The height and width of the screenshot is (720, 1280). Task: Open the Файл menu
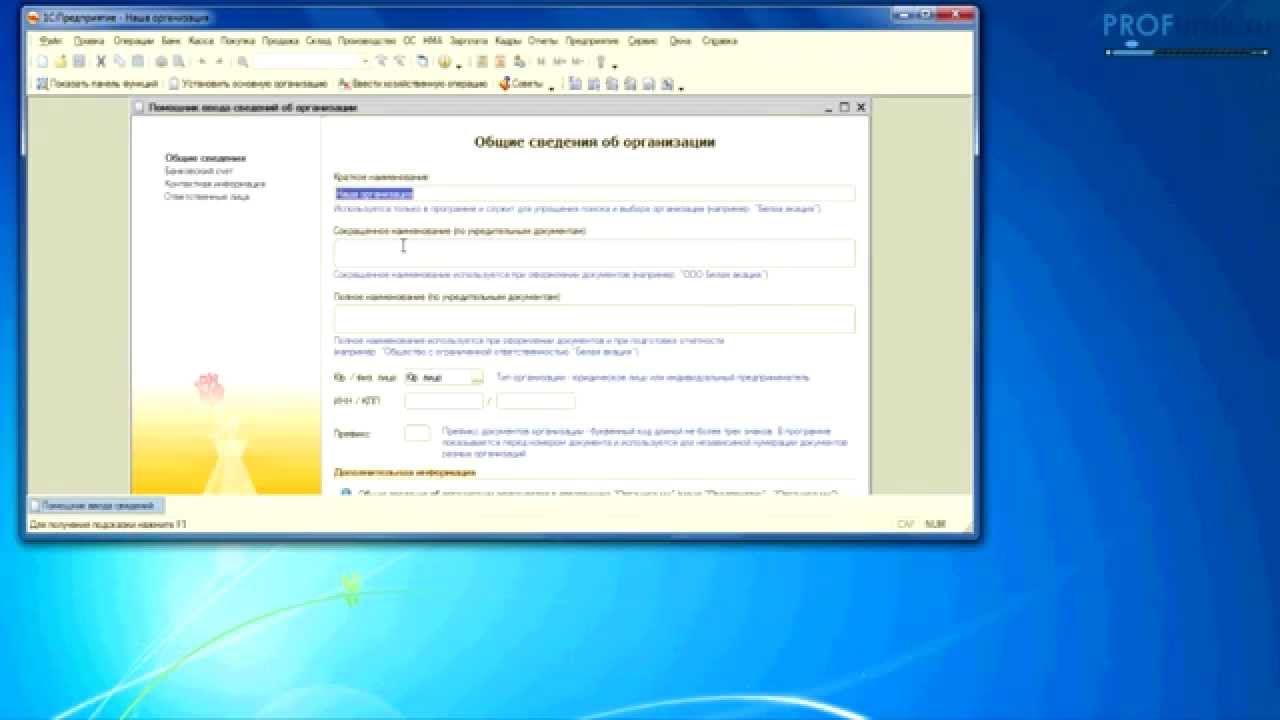(50, 41)
